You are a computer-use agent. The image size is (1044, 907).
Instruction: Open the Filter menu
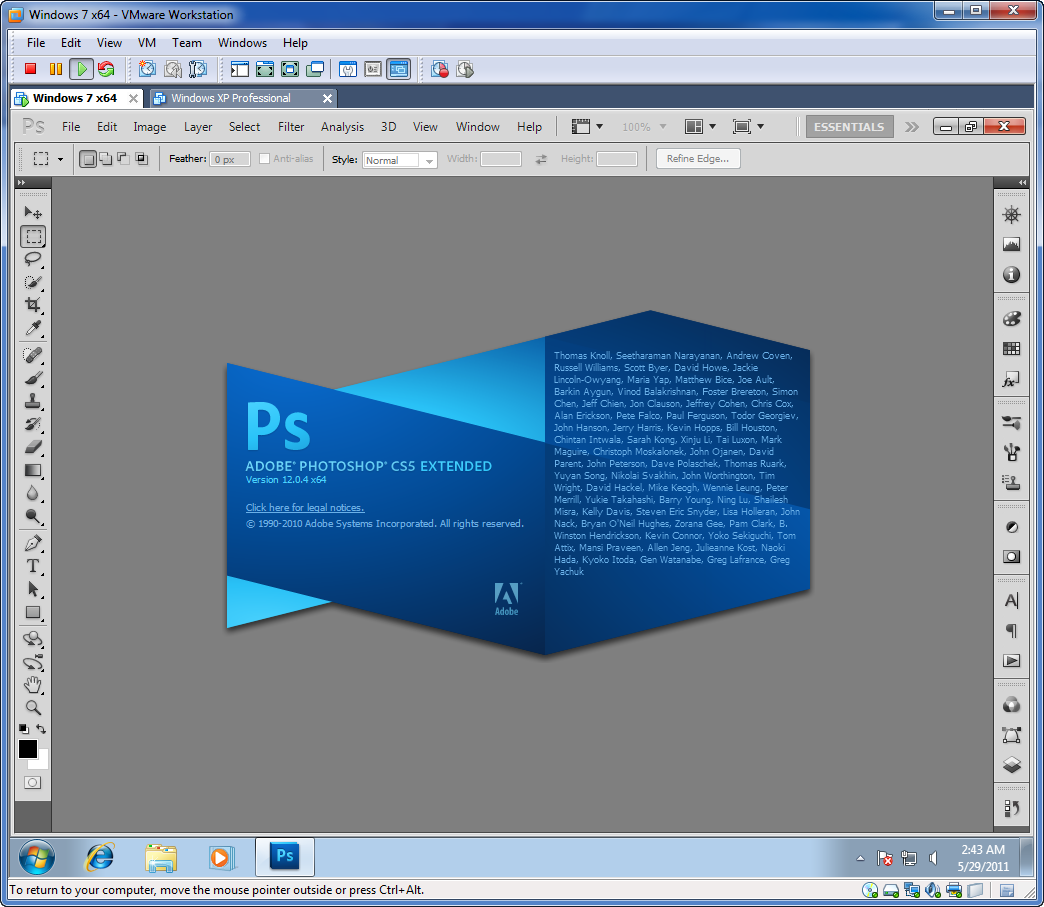pyautogui.click(x=291, y=127)
